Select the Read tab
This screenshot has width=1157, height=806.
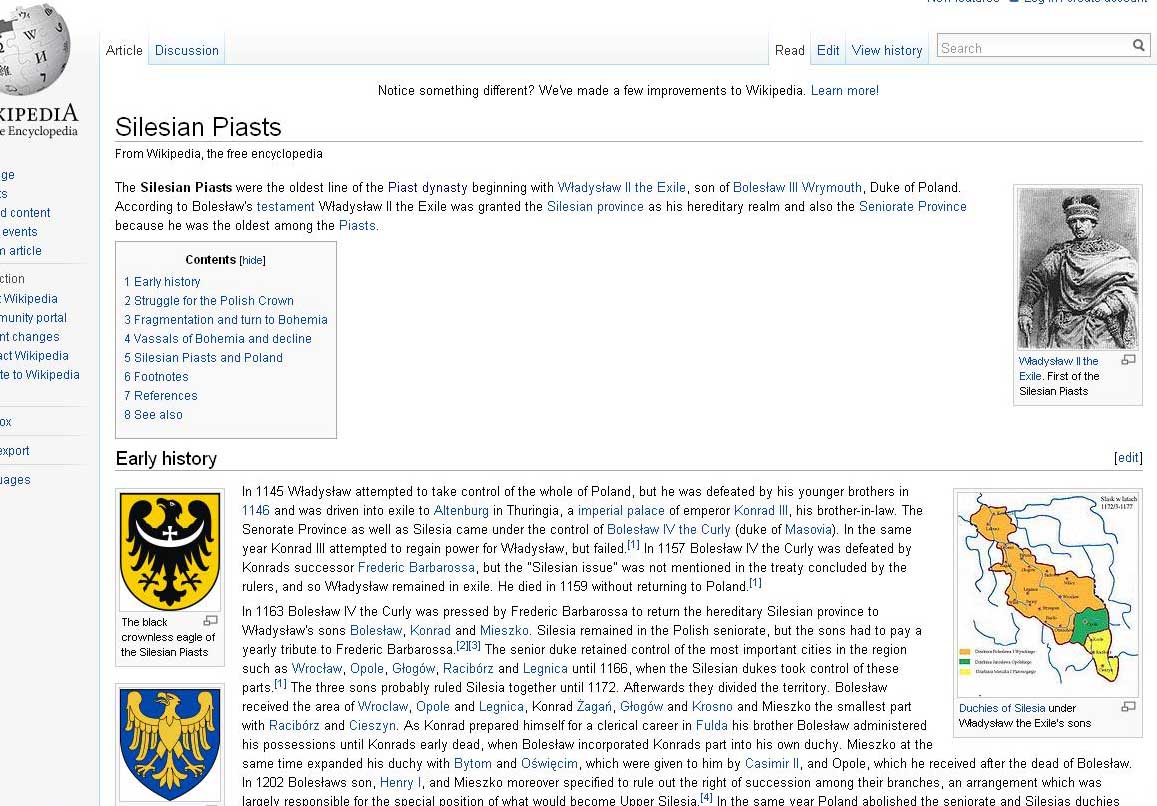pyautogui.click(x=790, y=50)
